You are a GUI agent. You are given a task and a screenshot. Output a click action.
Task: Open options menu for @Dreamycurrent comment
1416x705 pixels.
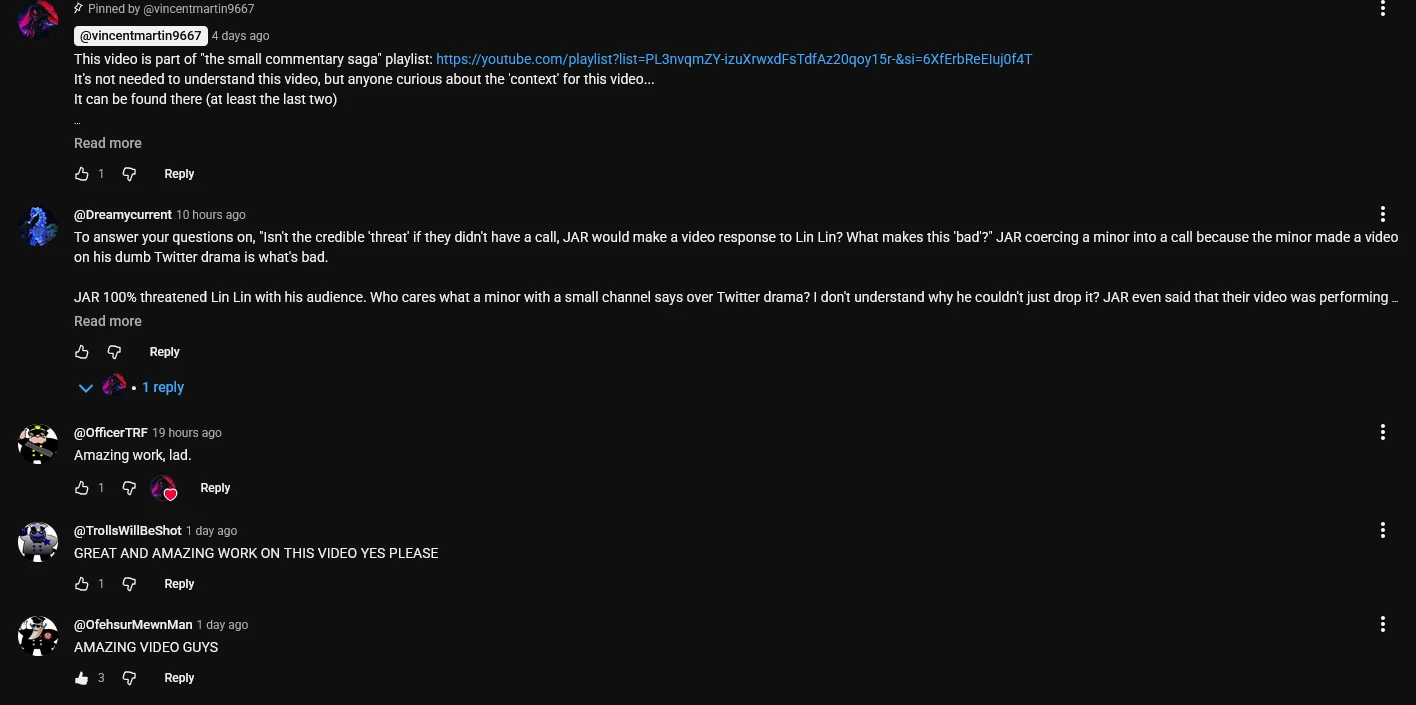tap(1383, 214)
